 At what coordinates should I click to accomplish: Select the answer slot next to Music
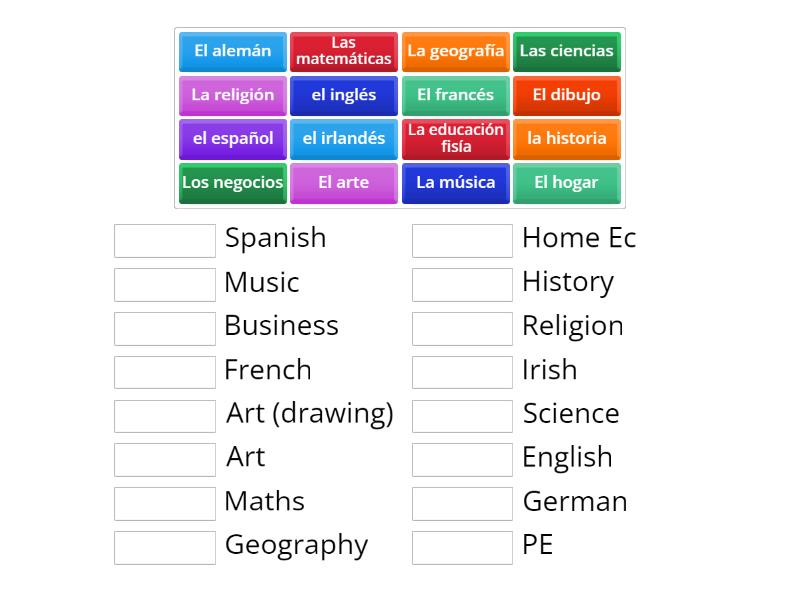pos(165,285)
